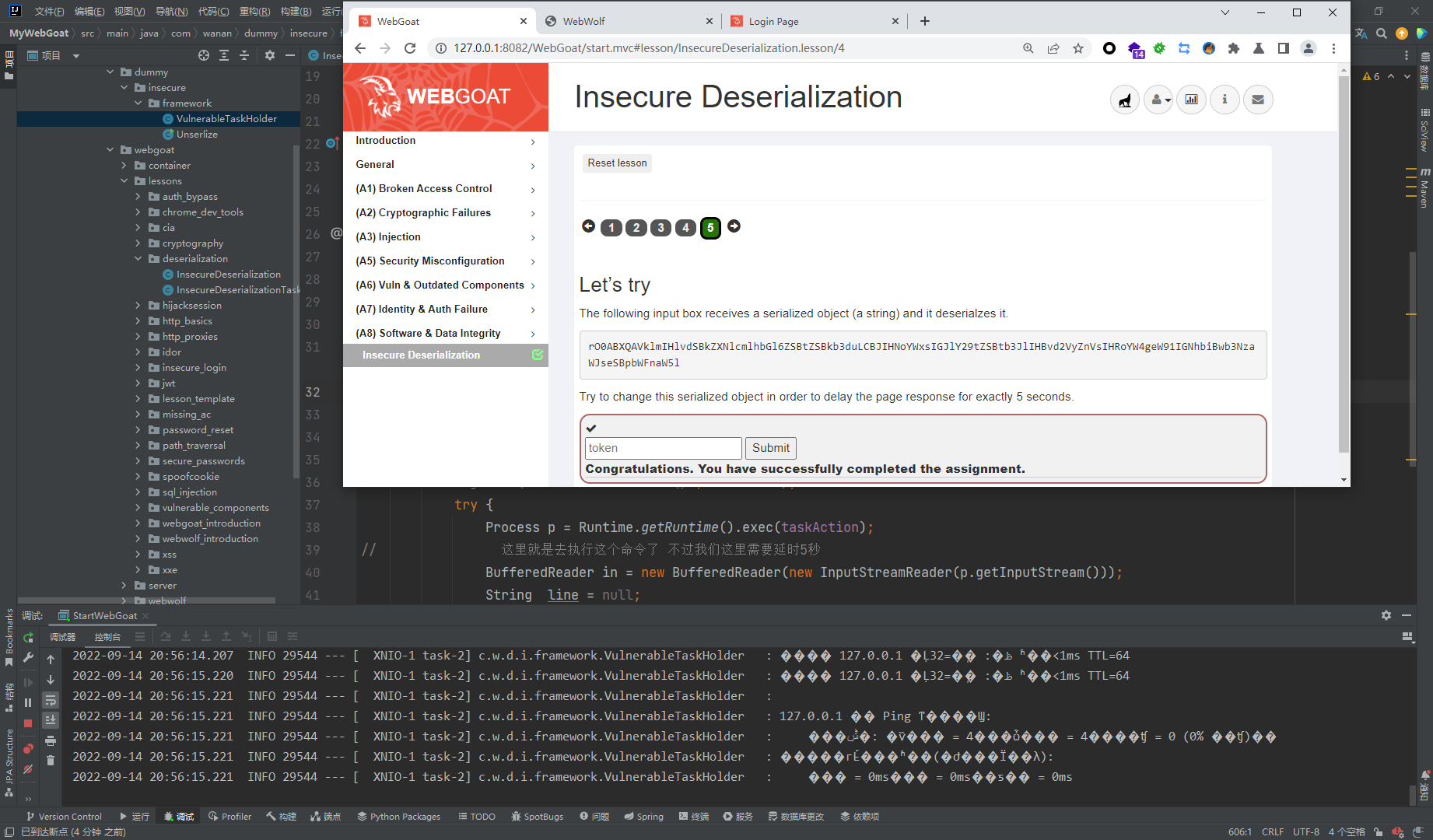Click rerun debug green arrow icon
1433x840 pixels.
pos(28,638)
